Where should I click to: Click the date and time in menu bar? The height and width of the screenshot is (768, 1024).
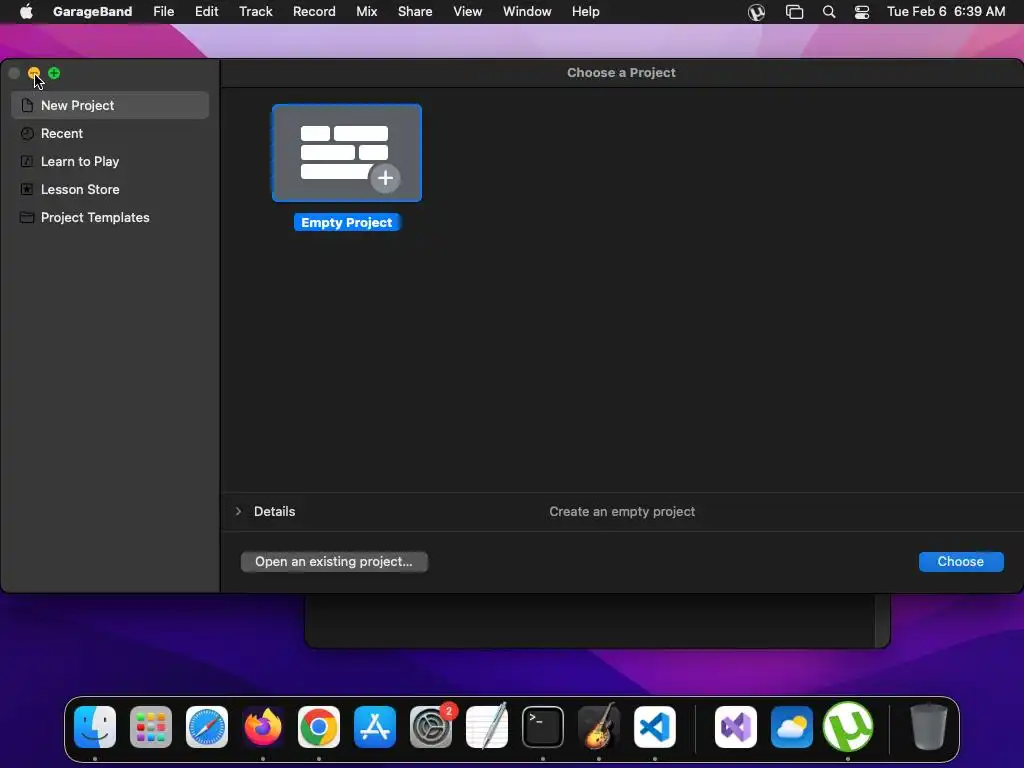(x=946, y=12)
